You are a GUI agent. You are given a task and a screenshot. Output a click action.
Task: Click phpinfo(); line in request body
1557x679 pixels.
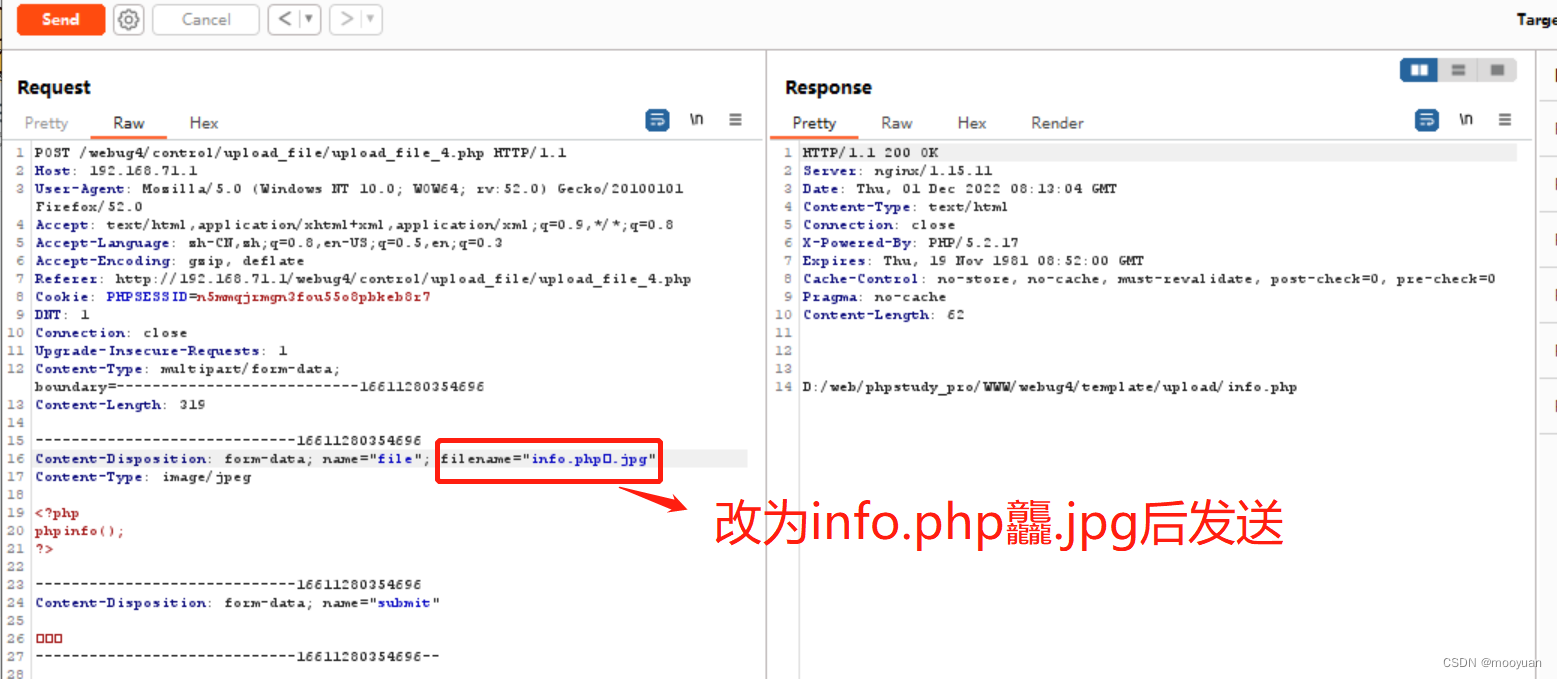coord(80,531)
